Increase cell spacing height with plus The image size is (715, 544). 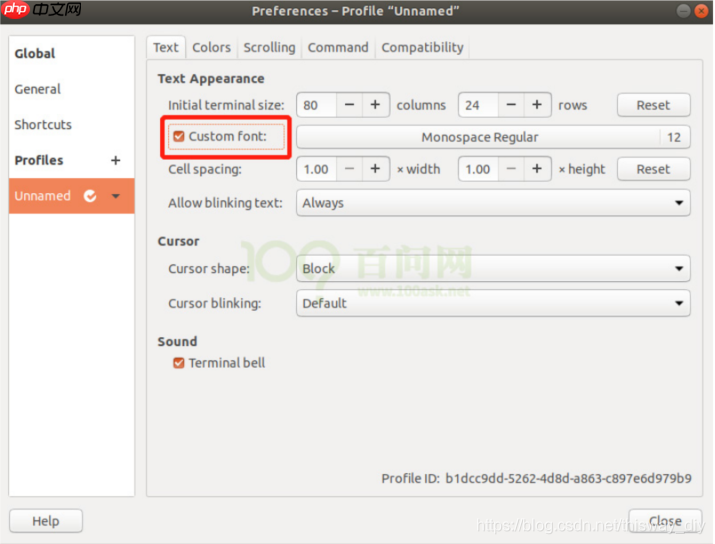(537, 169)
